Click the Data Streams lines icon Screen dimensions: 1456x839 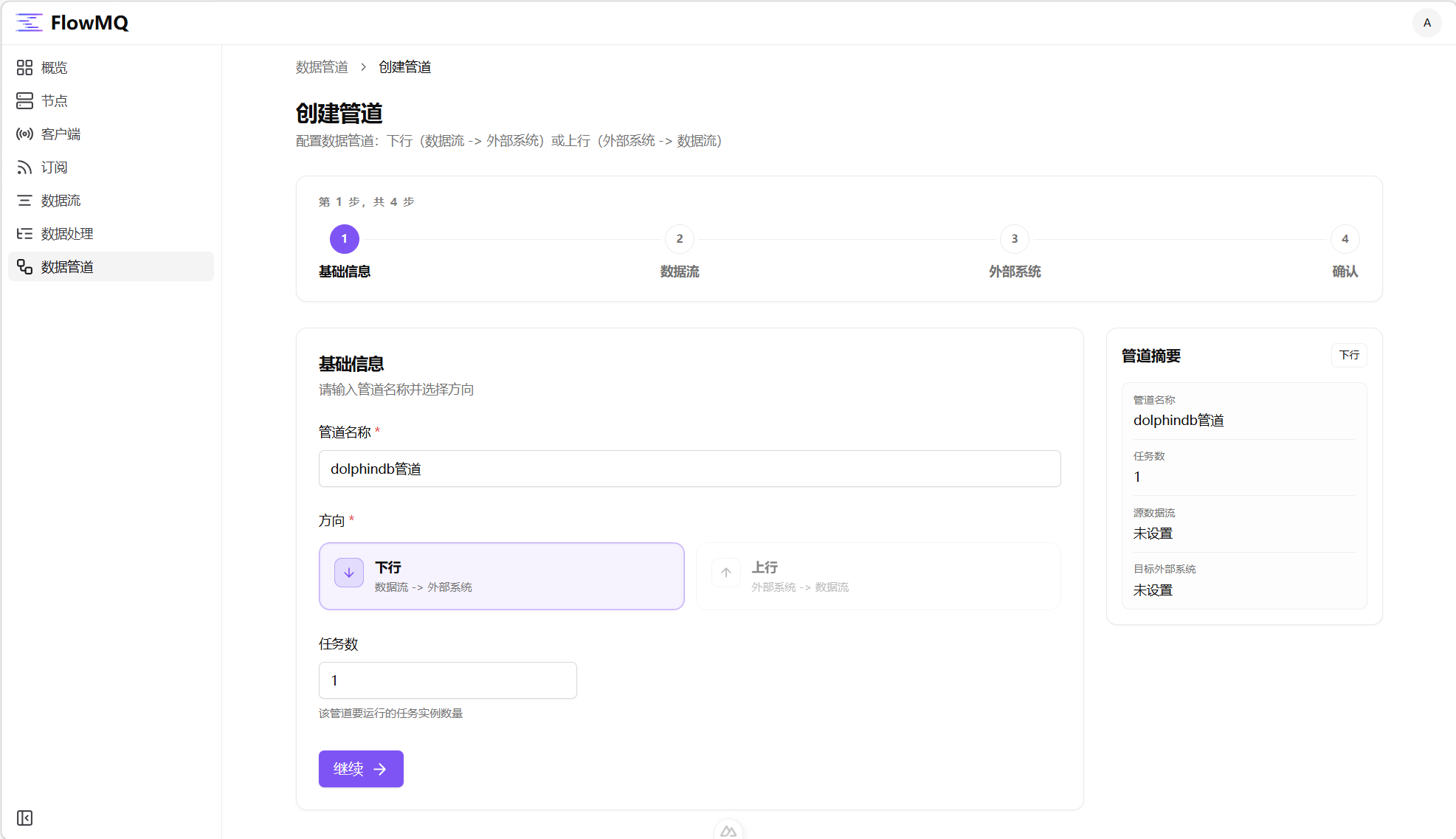point(24,201)
